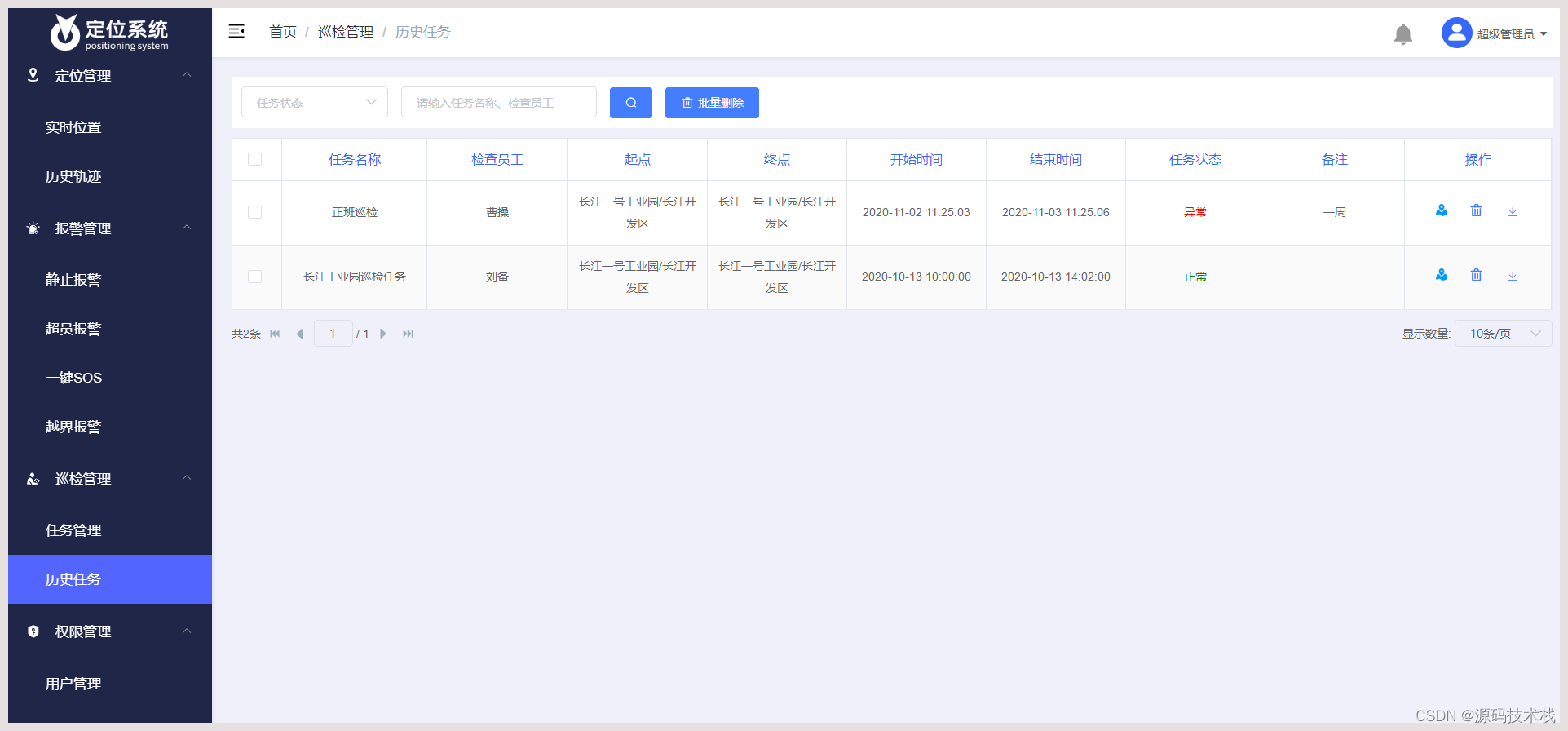The height and width of the screenshot is (731, 1568).
Task: Click the person icon for 长江工业园巡检任务 row
Action: tap(1442, 275)
